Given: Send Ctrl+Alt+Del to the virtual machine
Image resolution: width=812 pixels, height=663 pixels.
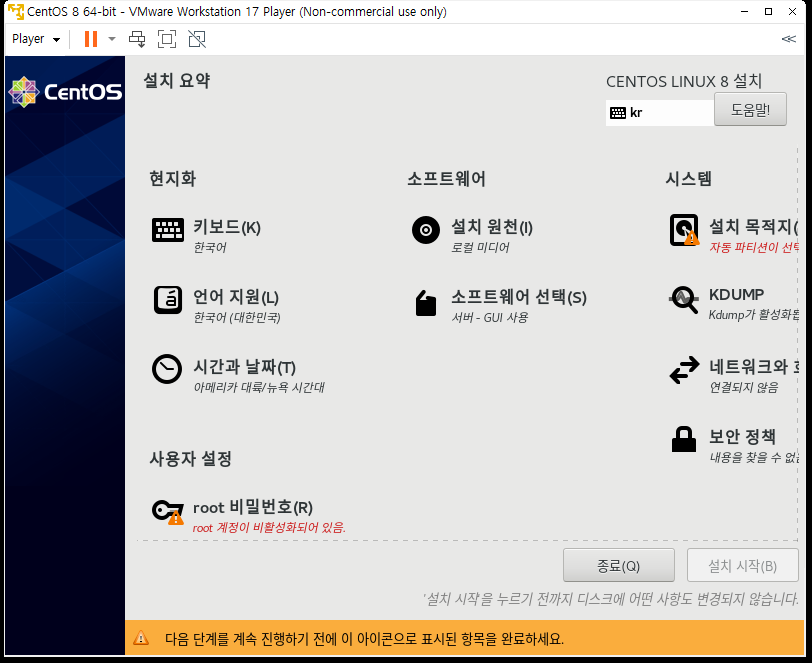Looking at the screenshot, I should [137, 39].
